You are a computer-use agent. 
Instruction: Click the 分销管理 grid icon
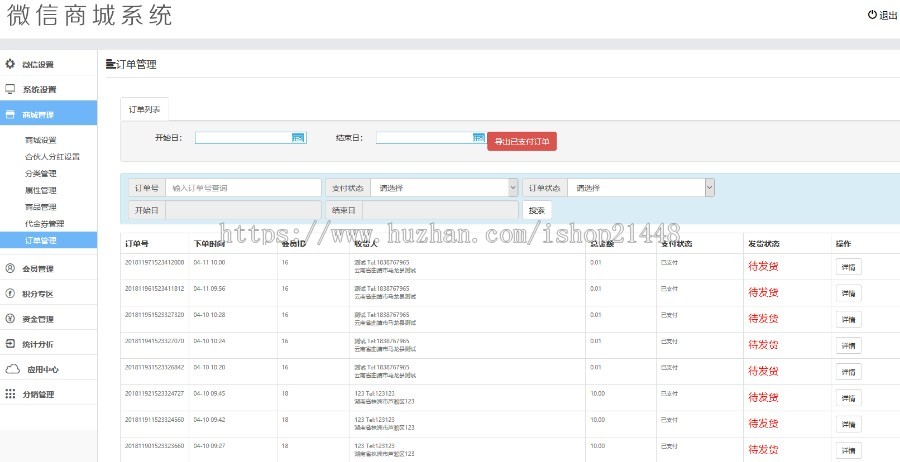[11, 394]
